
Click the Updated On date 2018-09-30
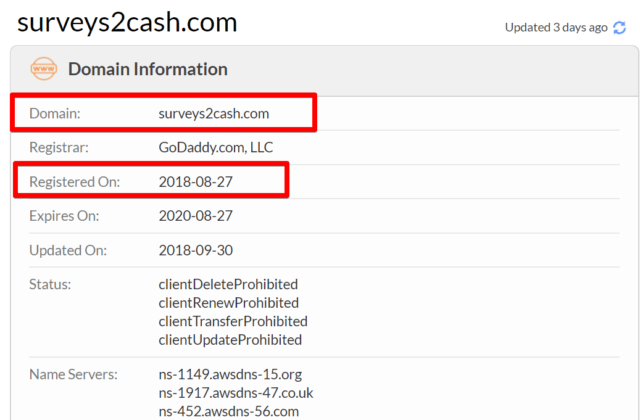point(196,250)
